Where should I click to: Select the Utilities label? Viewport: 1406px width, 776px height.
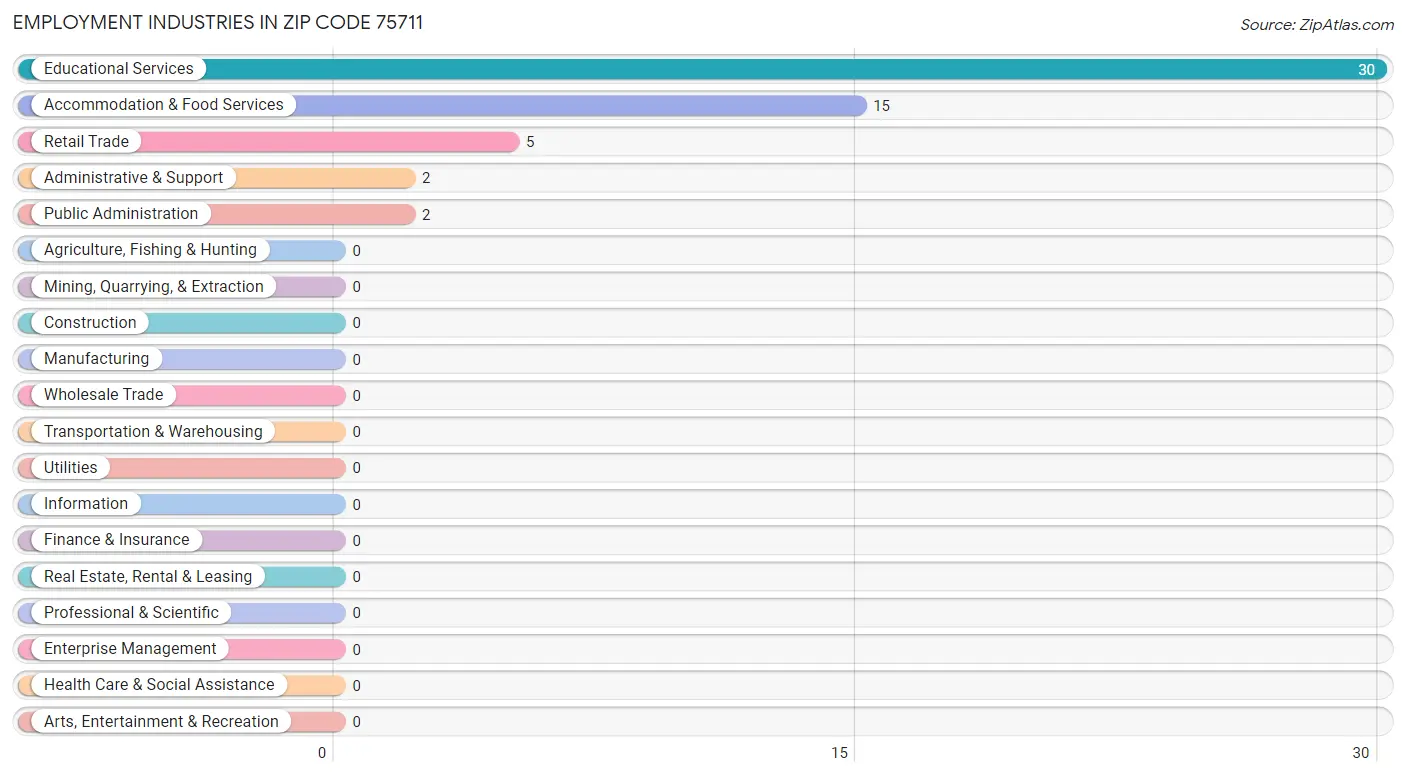point(71,467)
